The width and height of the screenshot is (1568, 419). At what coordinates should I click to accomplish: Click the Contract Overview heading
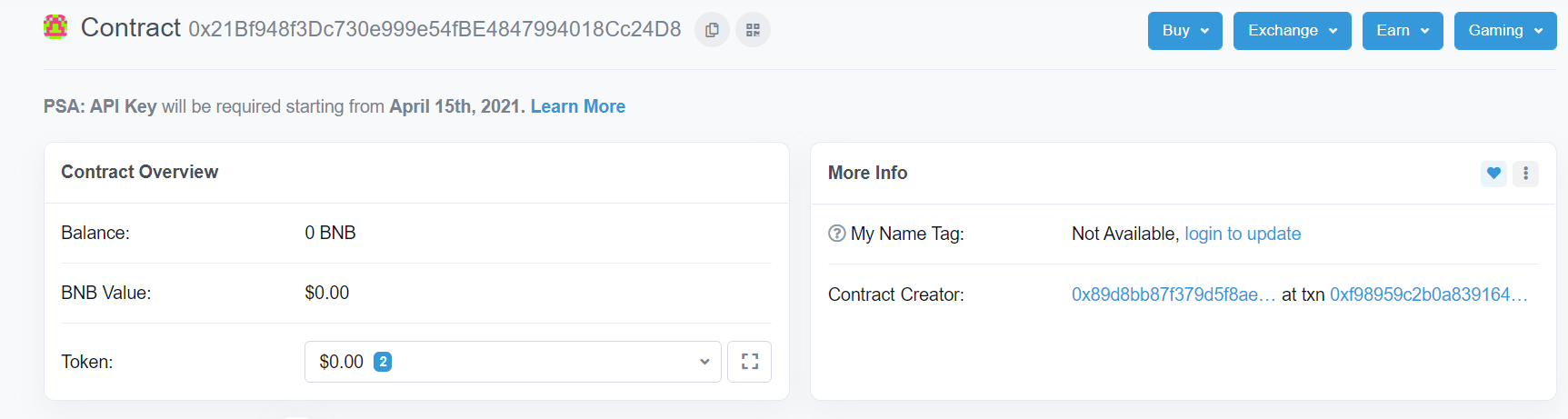[139, 172]
